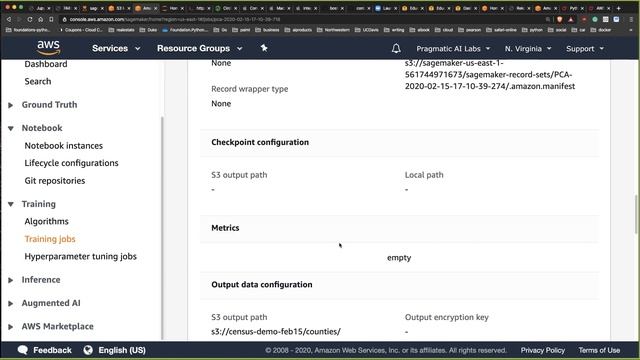The width and height of the screenshot is (640, 360).
Task: Click the English (US) language button
Action: (x=122, y=350)
